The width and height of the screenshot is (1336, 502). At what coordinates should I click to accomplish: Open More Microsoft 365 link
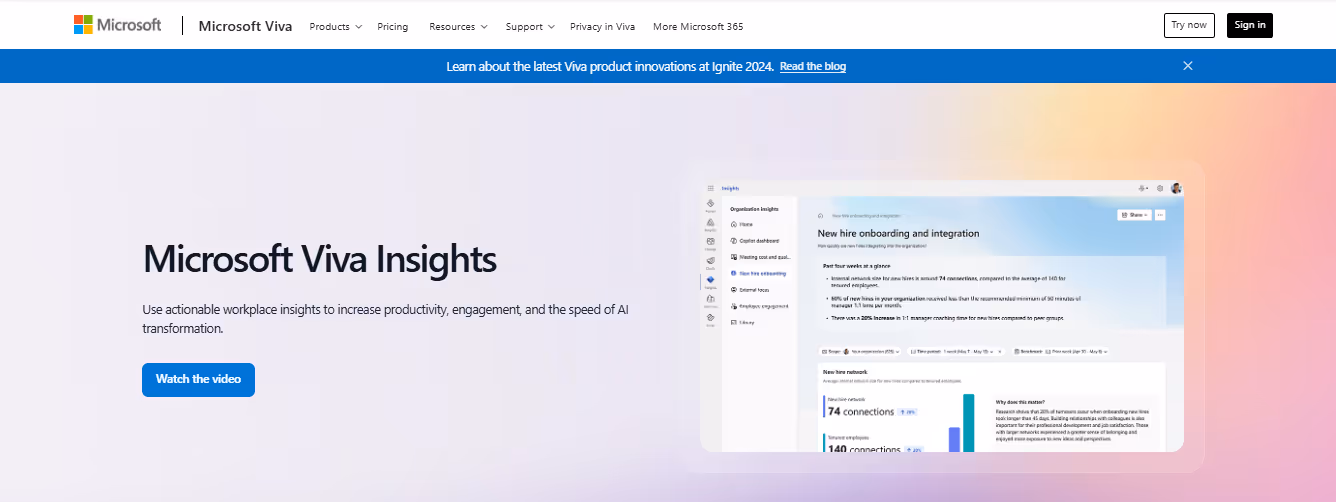coord(698,26)
